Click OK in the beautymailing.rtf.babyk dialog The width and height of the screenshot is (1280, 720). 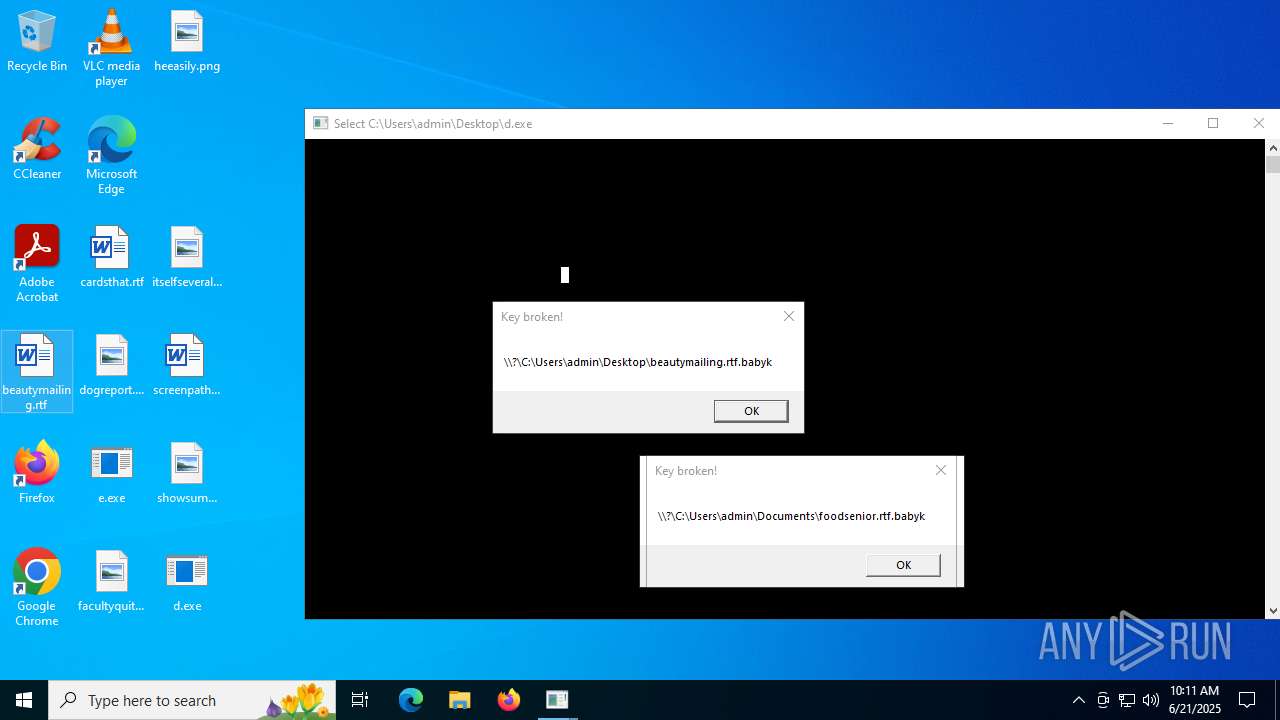tap(751, 411)
